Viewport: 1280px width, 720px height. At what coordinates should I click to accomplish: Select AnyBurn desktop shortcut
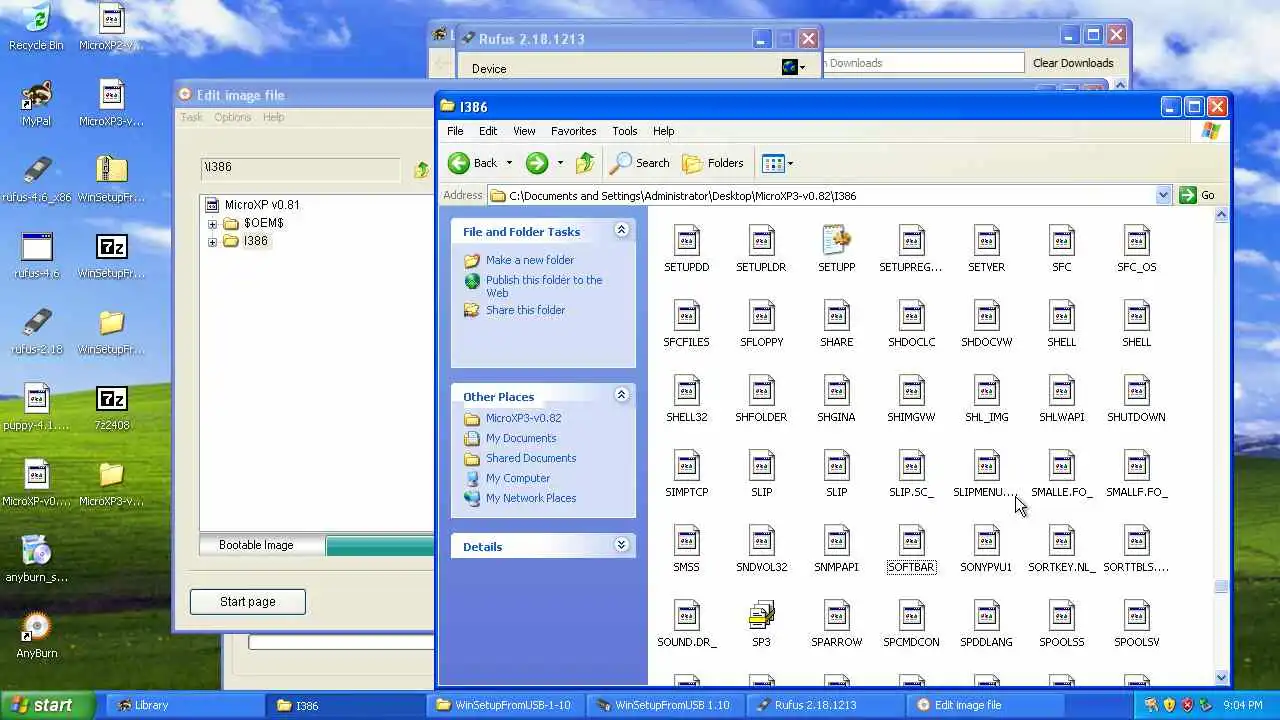[x=36, y=635]
